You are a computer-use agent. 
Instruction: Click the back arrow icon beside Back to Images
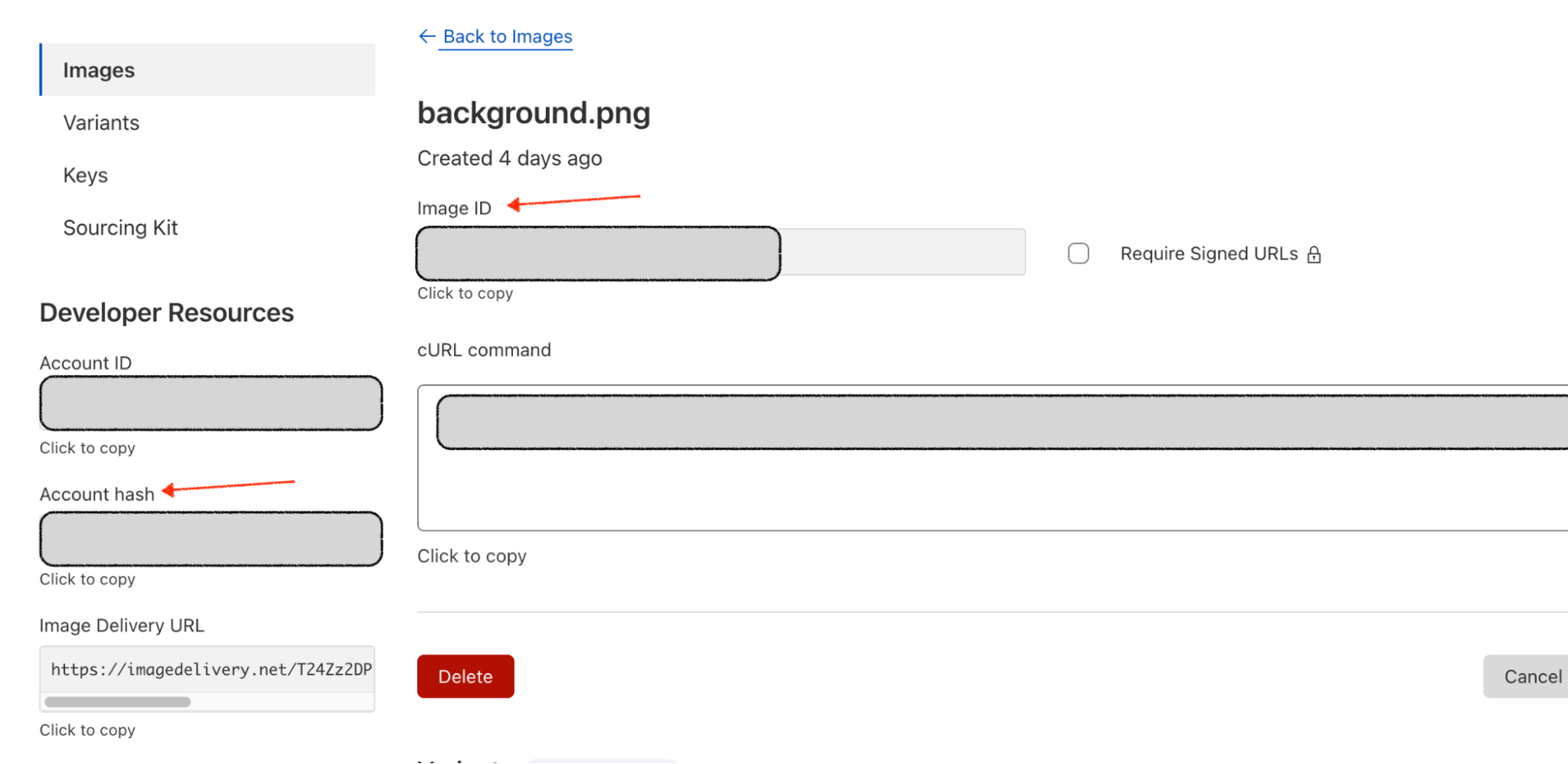[427, 36]
